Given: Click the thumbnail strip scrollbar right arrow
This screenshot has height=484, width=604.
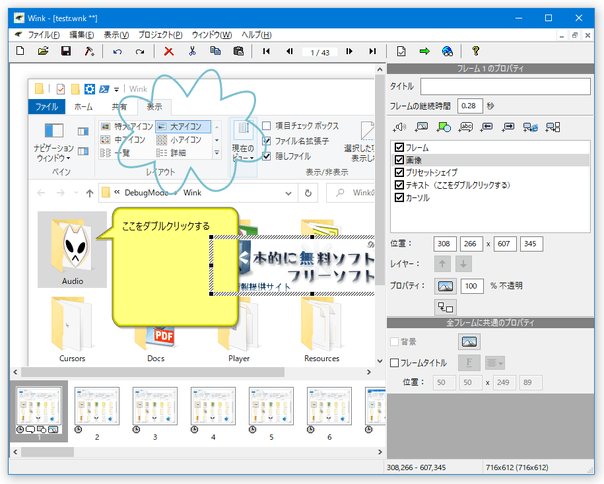Looking at the screenshot, I should (x=380, y=452).
